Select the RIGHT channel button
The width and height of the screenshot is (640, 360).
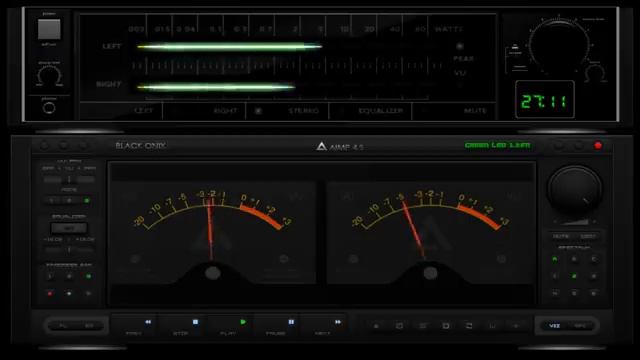(x=204, y=111)
